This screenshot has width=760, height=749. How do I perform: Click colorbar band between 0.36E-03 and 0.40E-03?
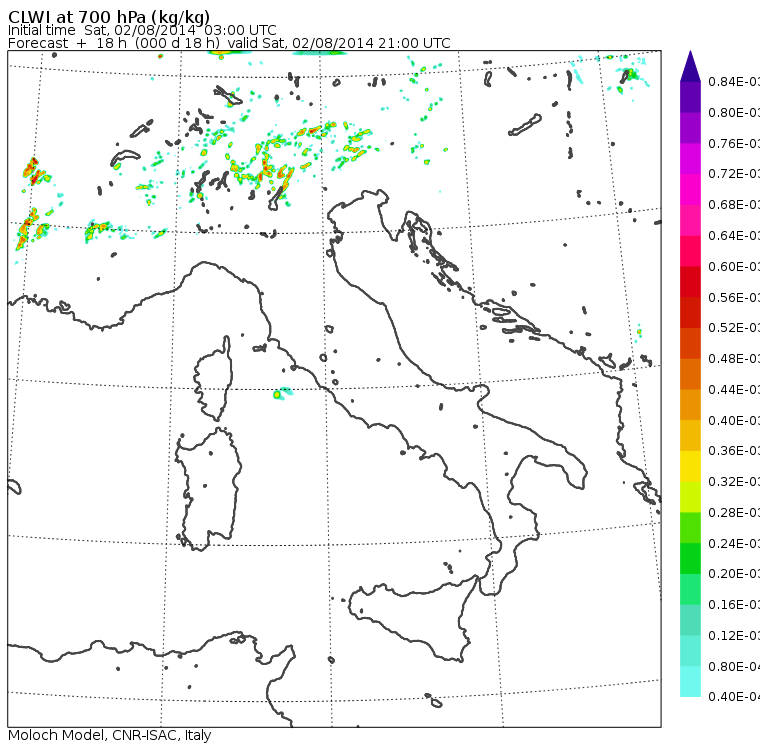[x=690, y=436]
